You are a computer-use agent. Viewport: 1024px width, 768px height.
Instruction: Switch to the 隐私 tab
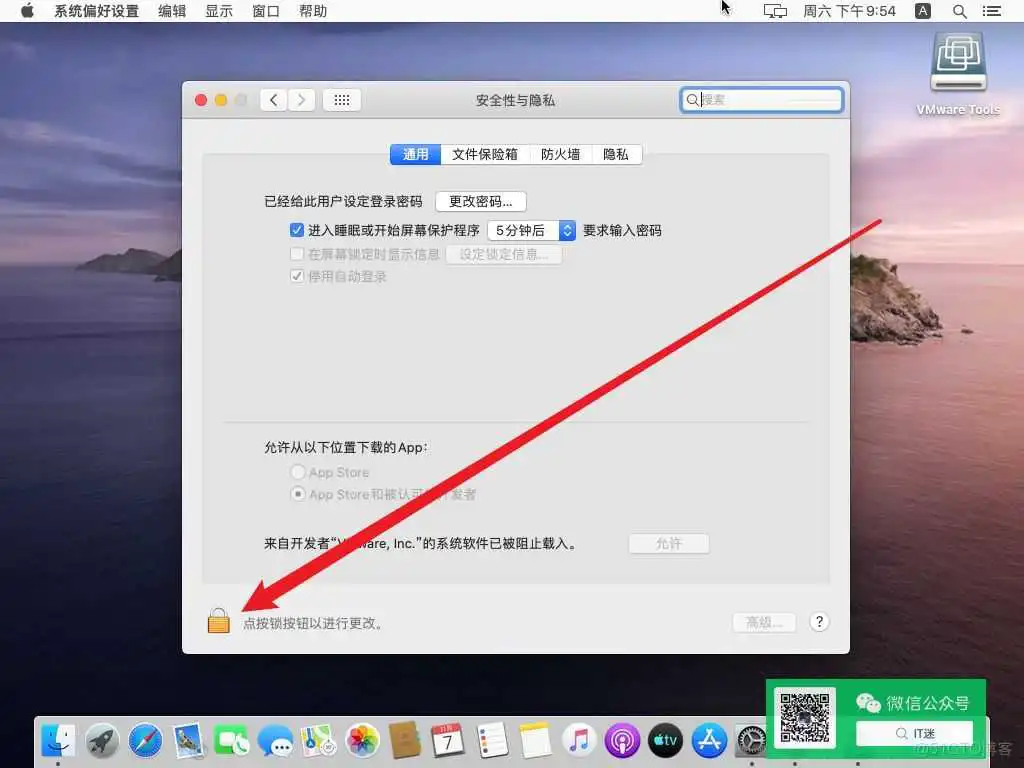[617, 154]
